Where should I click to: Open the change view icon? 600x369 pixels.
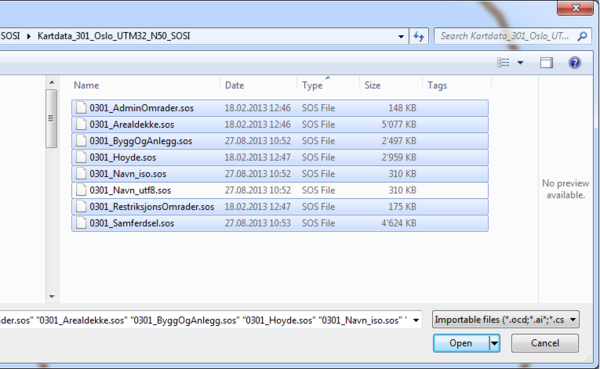pyautogui.click(x=503, y=62)
